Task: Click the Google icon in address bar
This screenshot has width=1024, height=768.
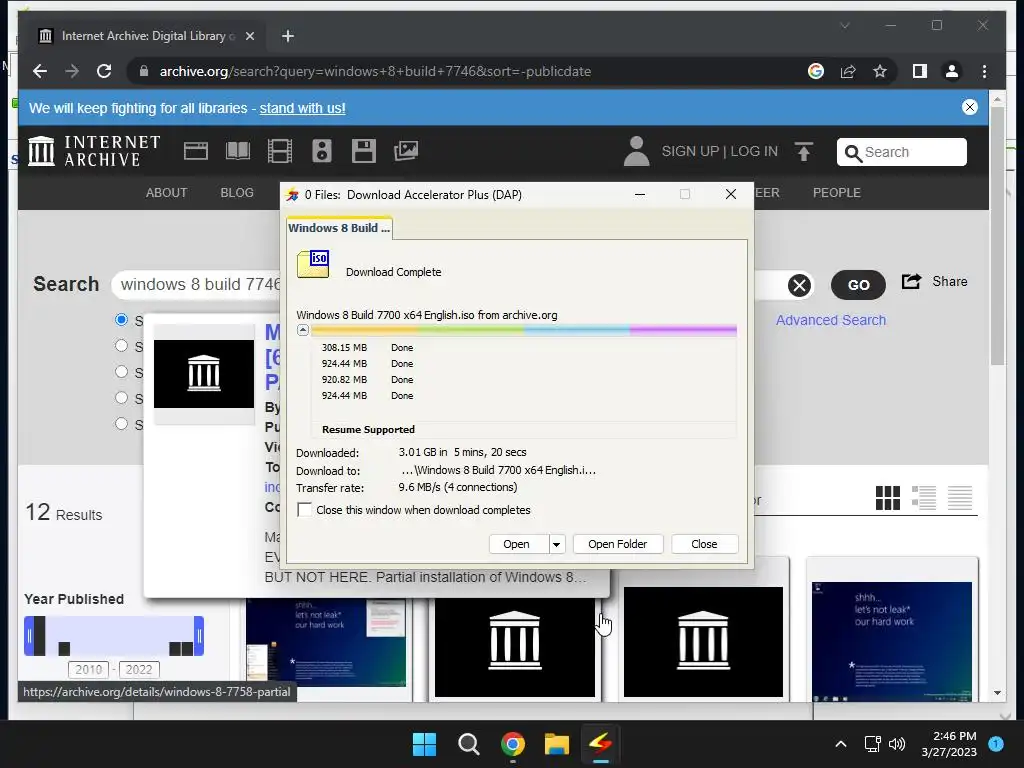Action: 816,71
